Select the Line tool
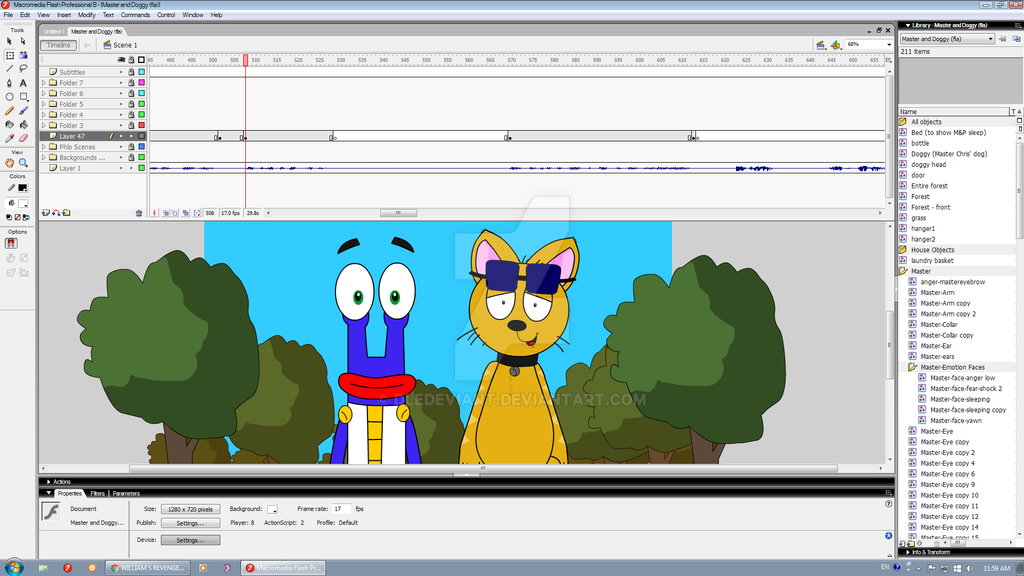The image size is (1024, 576). coord(9,69)
